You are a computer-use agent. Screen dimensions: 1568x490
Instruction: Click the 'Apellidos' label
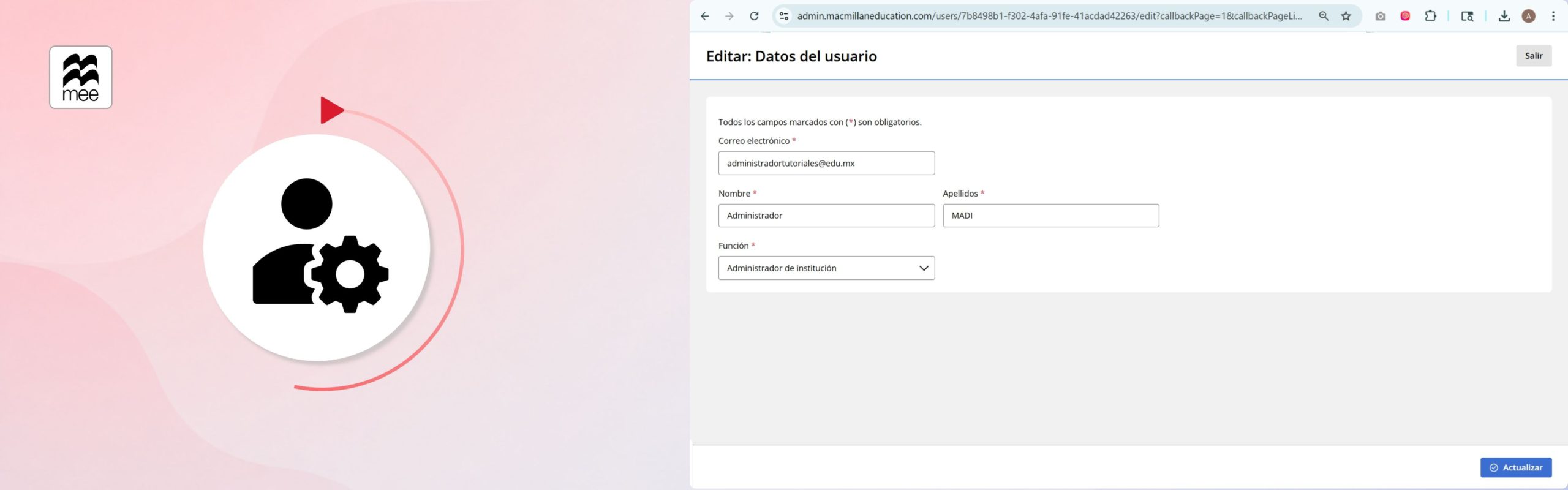pos(960,194)
